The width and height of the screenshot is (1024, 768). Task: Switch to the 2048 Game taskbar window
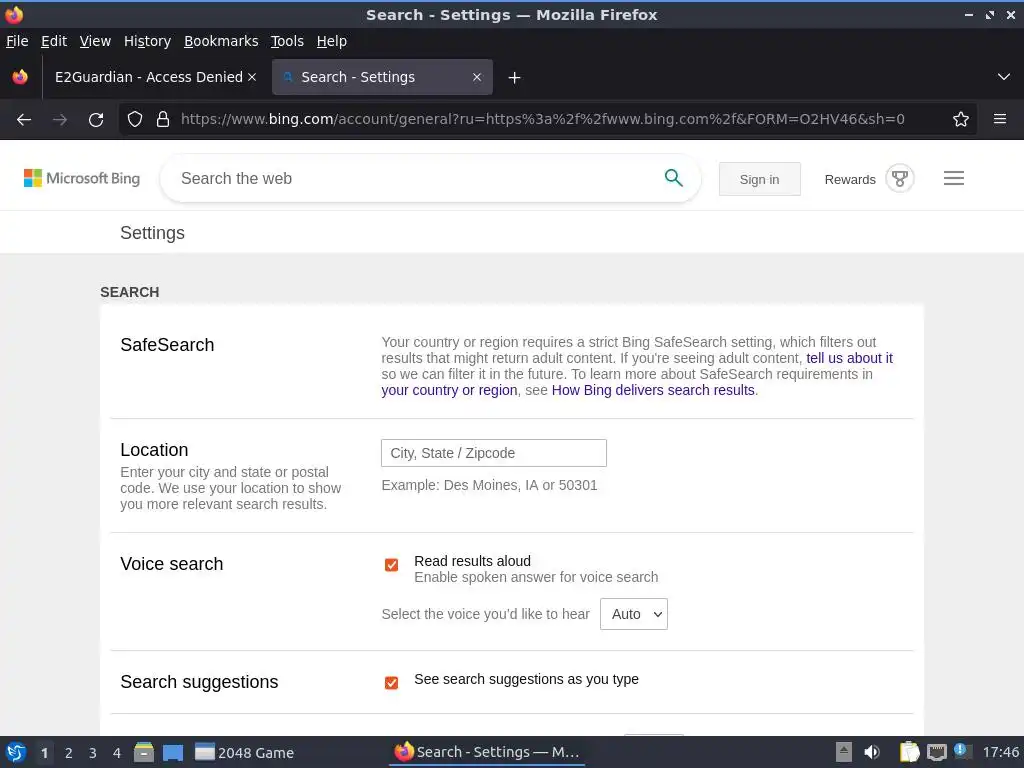245,752
